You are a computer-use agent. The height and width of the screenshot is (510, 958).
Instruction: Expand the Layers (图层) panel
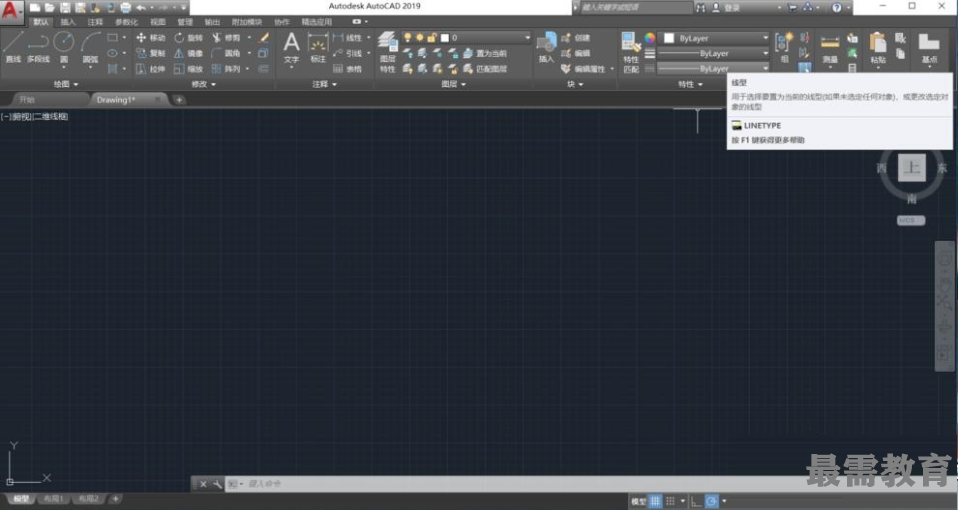click(453, 84)
